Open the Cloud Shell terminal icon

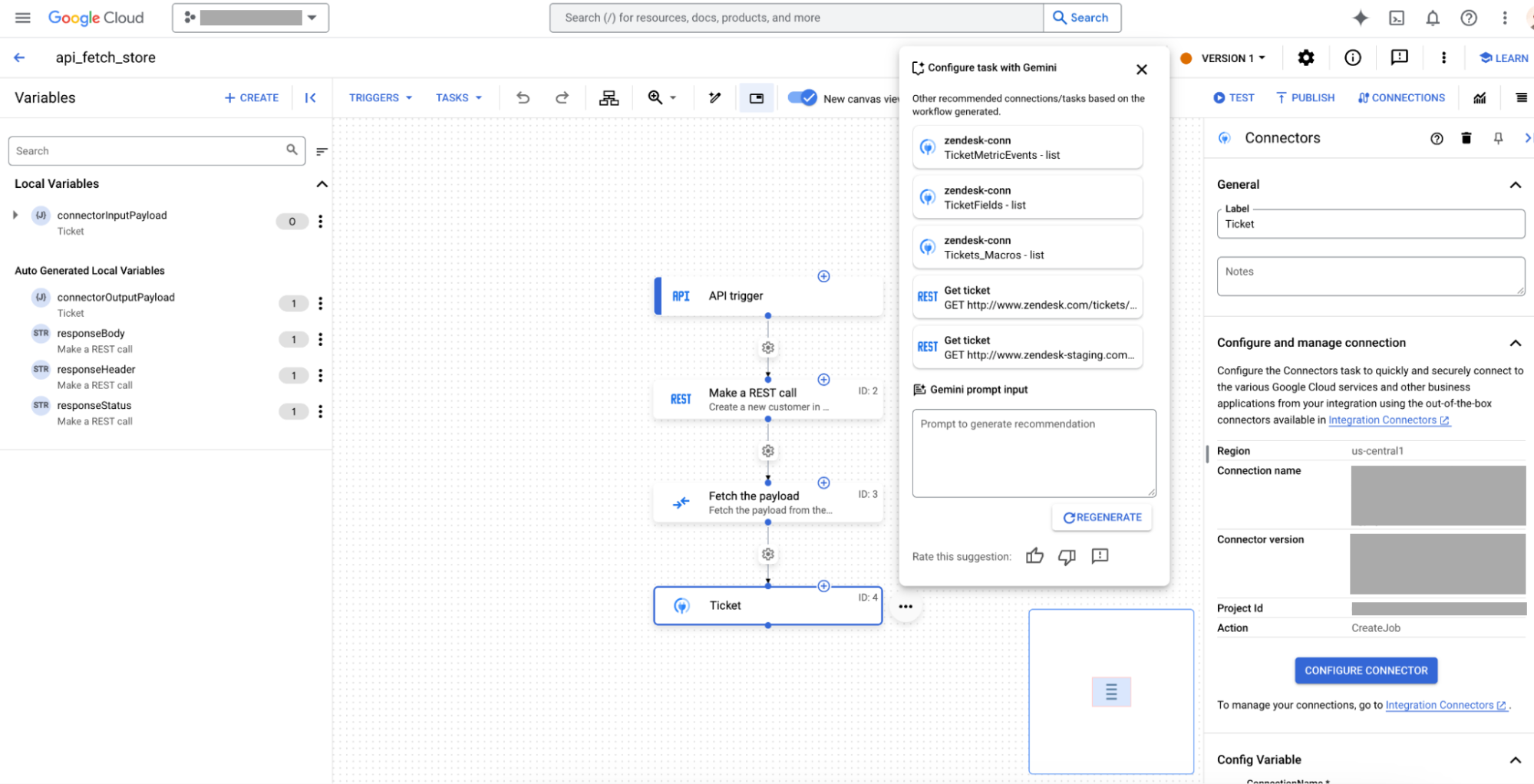(1397, 18)
